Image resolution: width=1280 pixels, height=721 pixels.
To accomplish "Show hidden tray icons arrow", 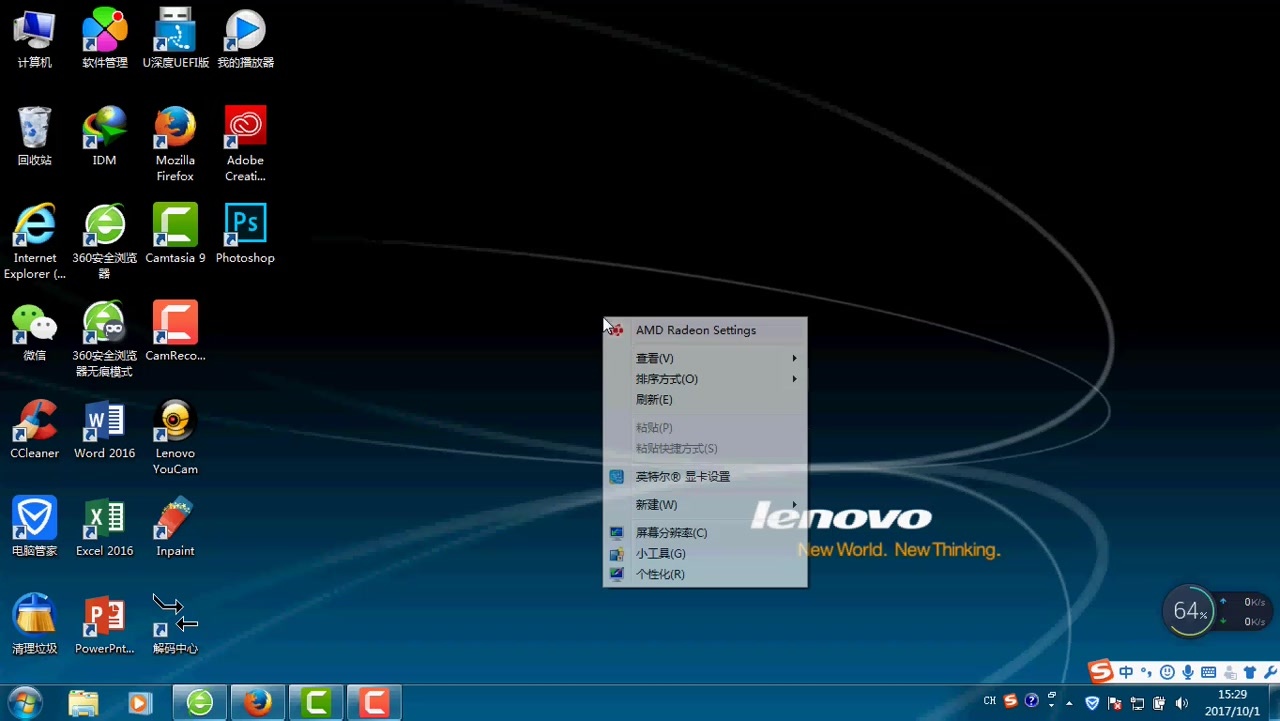I will coord(1069,703).
